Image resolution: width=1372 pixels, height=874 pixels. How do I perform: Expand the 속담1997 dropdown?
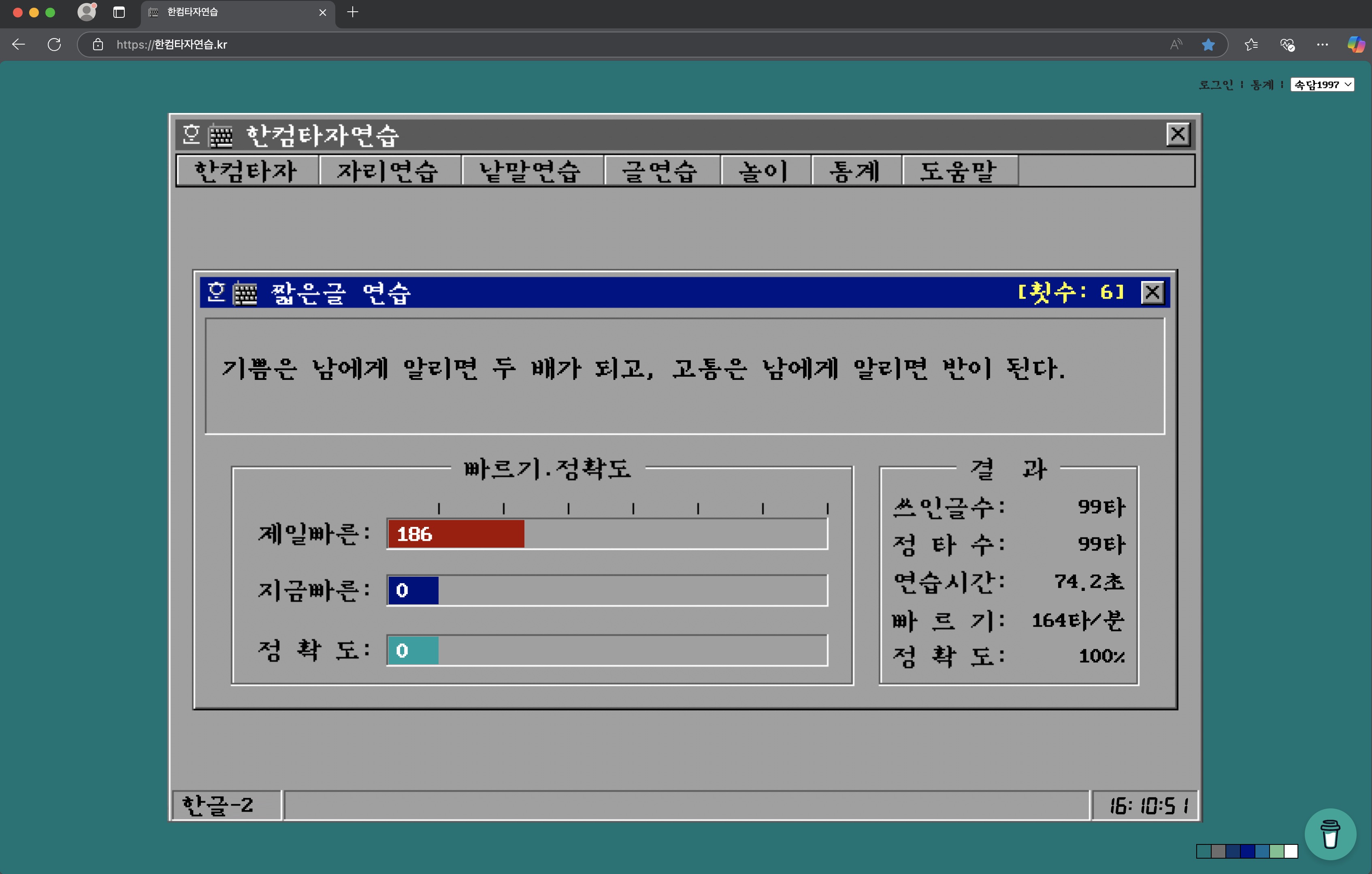point(1323,85)
